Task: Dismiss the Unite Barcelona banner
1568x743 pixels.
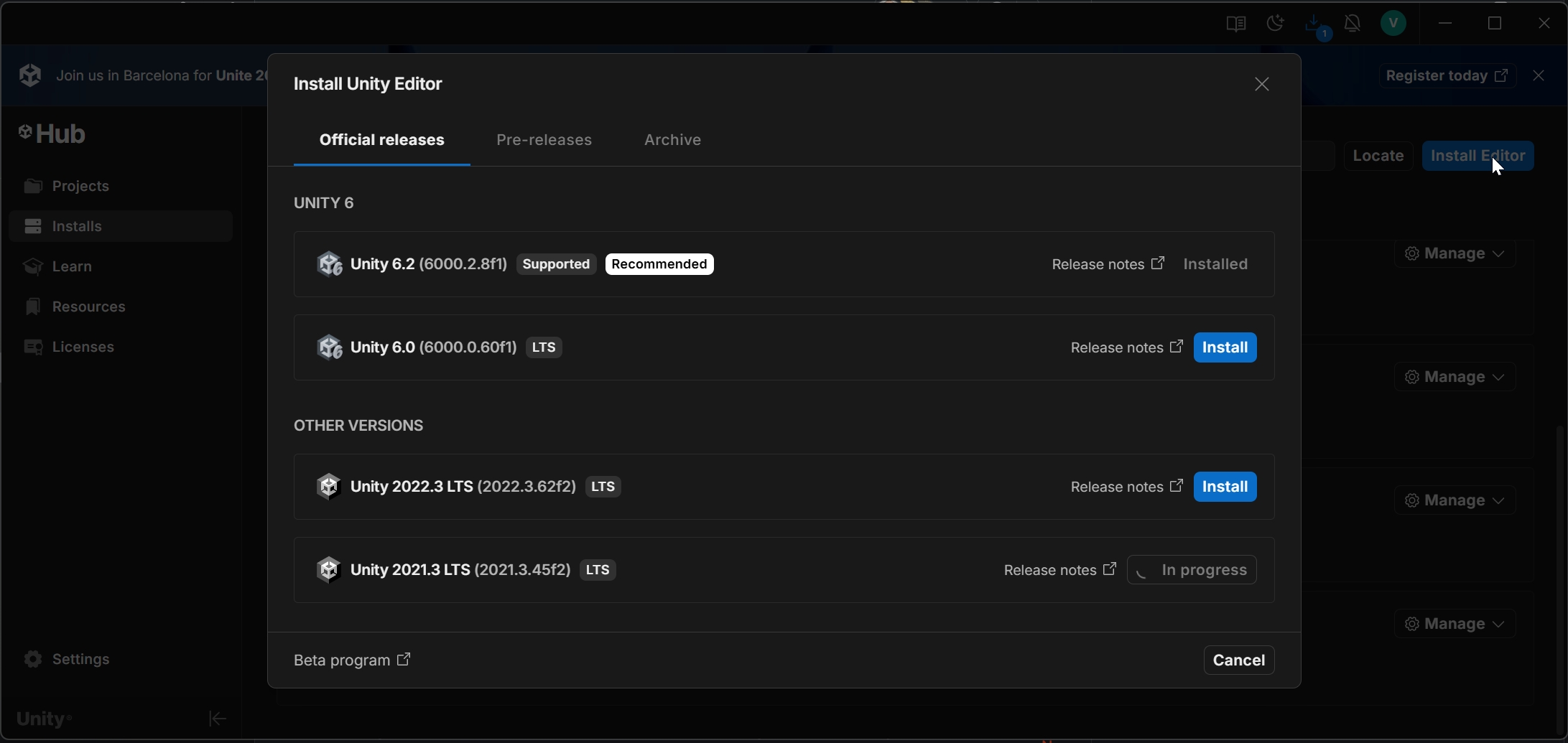Action: [x=1538, y=75]
